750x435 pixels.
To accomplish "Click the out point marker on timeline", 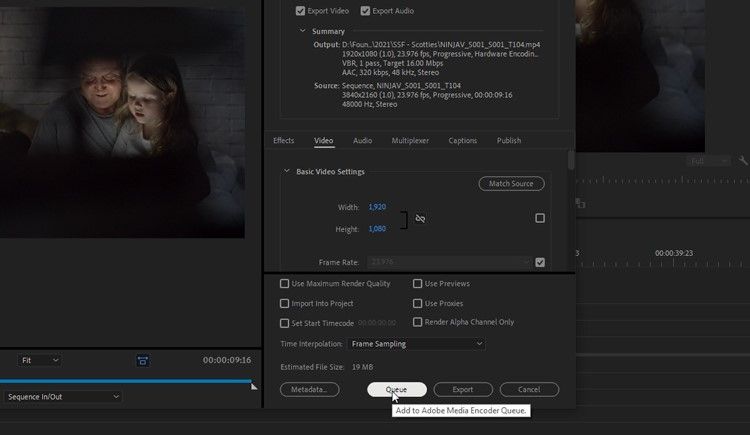I will [254, 386].
